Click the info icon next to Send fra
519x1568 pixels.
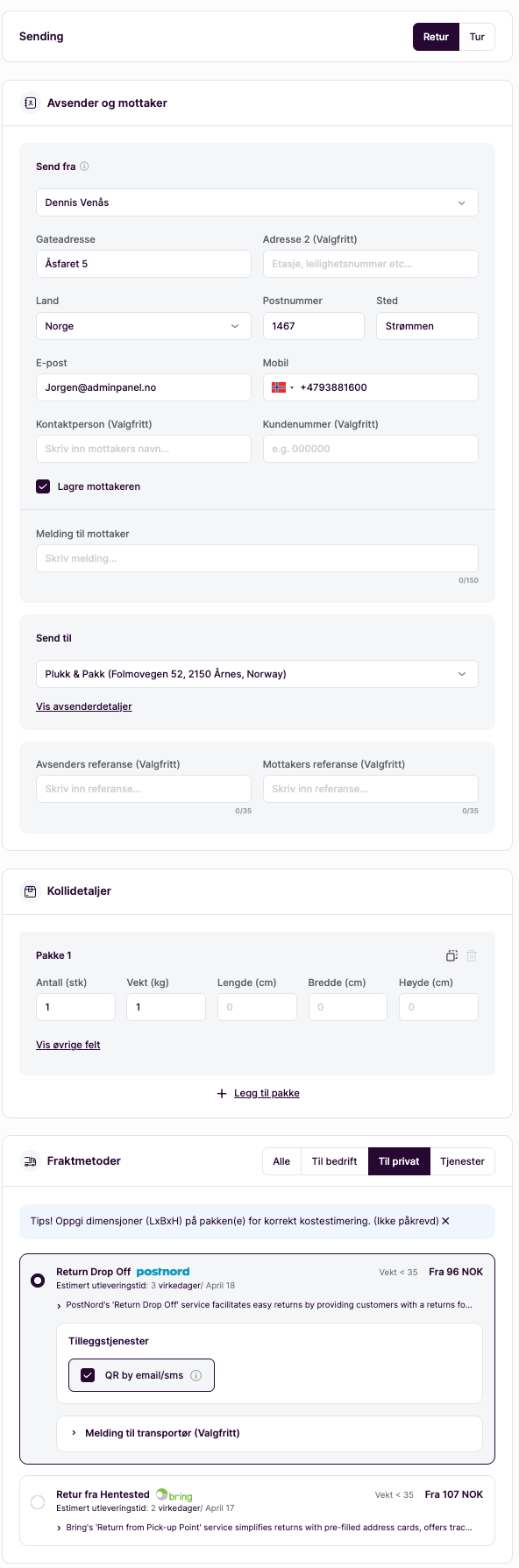click(x=84, y=167)
